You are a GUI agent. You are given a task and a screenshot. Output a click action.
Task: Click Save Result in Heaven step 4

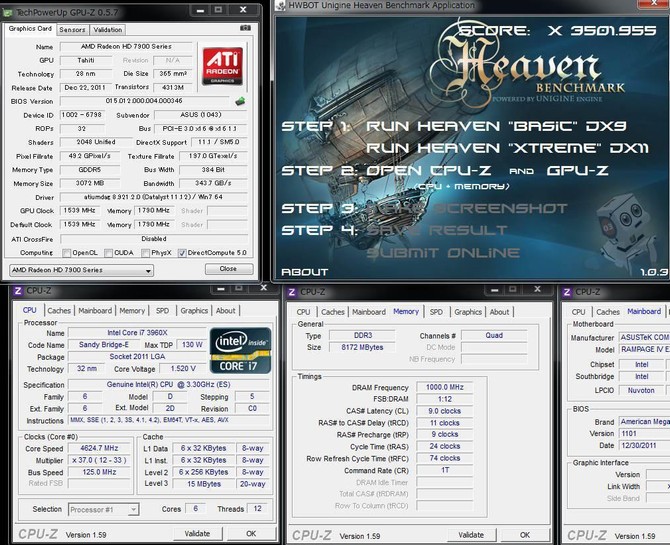[437, 230]
